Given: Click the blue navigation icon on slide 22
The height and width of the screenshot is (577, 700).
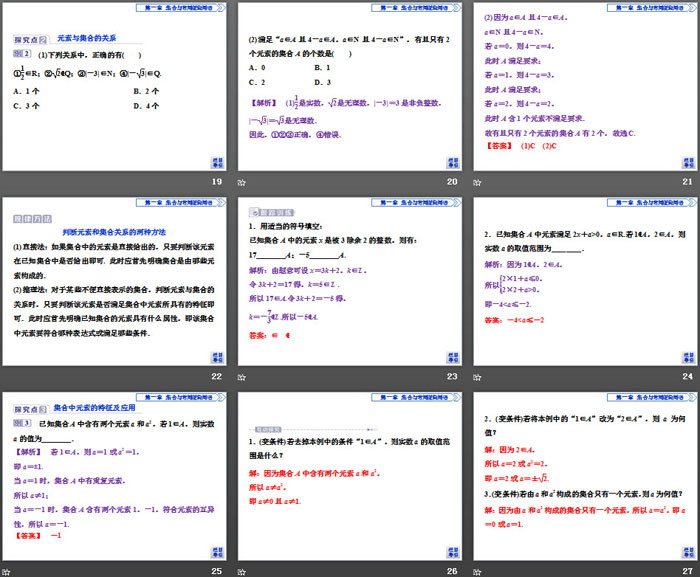Looking at the screenshot, I should (x=217, y=357).
